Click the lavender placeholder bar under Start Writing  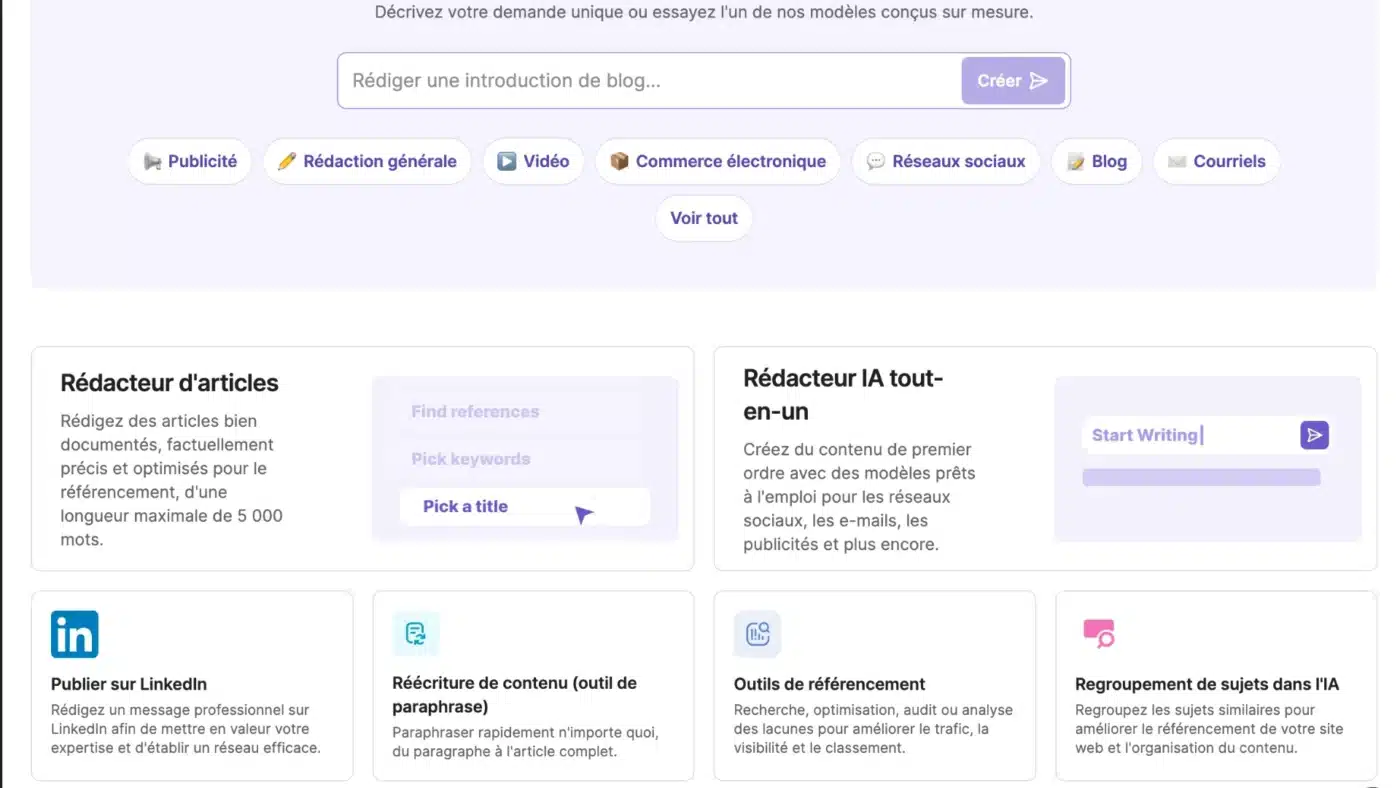click(1201, 477)
